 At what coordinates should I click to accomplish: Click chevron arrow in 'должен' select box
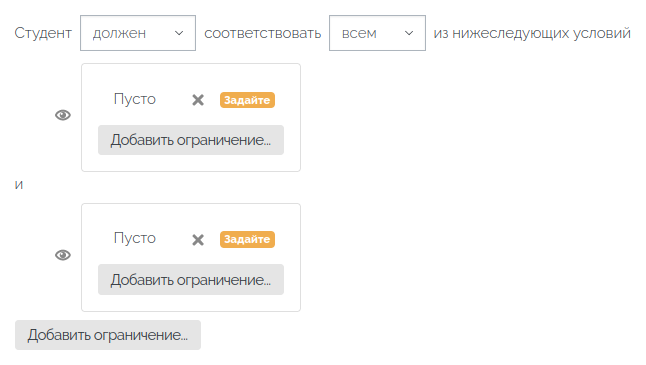(179, 33)
